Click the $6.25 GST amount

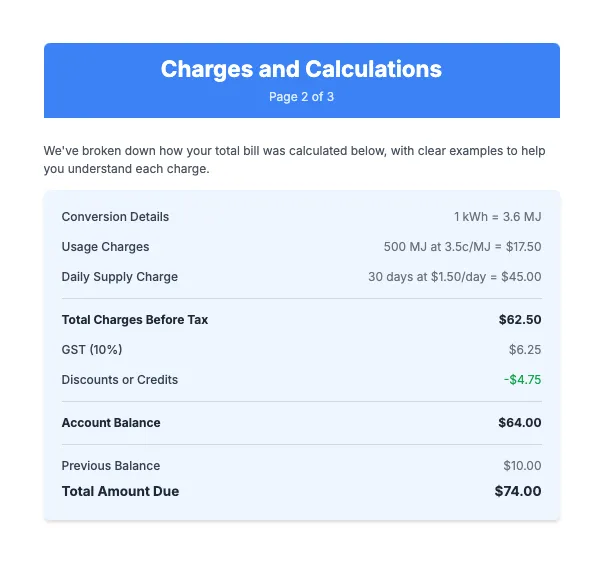pyautogui.click(x=525, y=350)
